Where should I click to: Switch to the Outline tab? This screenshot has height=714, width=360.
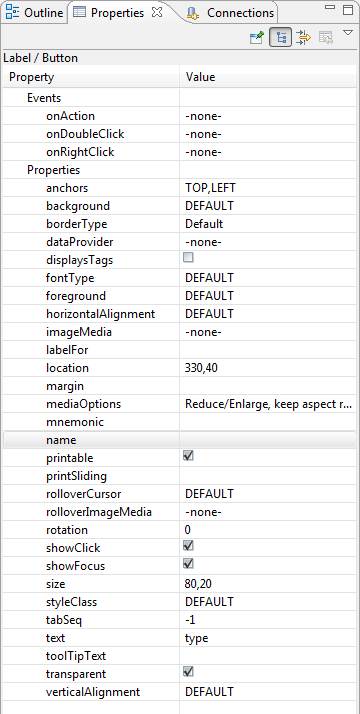point(35,13)
